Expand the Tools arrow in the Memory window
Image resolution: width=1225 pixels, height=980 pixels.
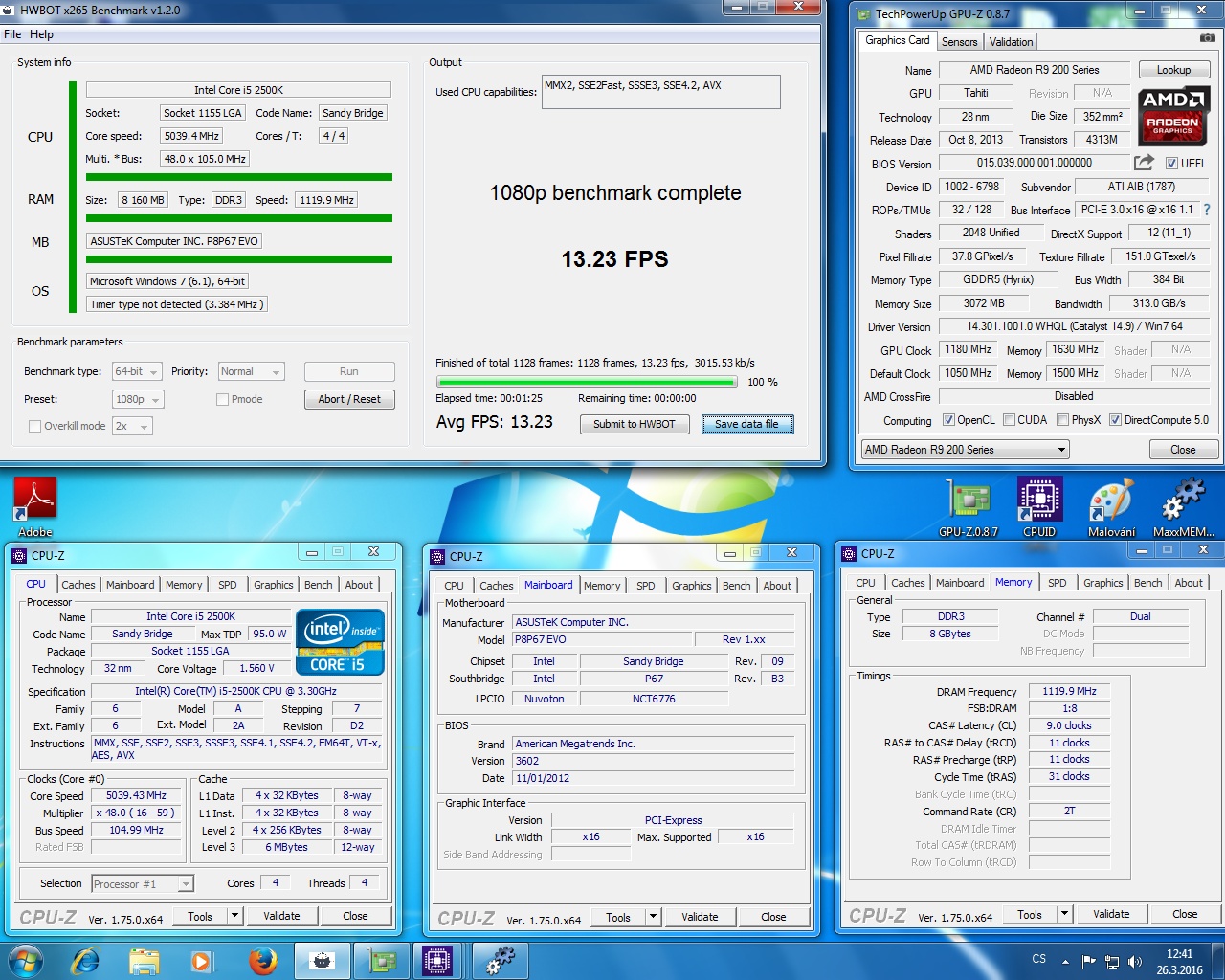(x=1064, y=914)
